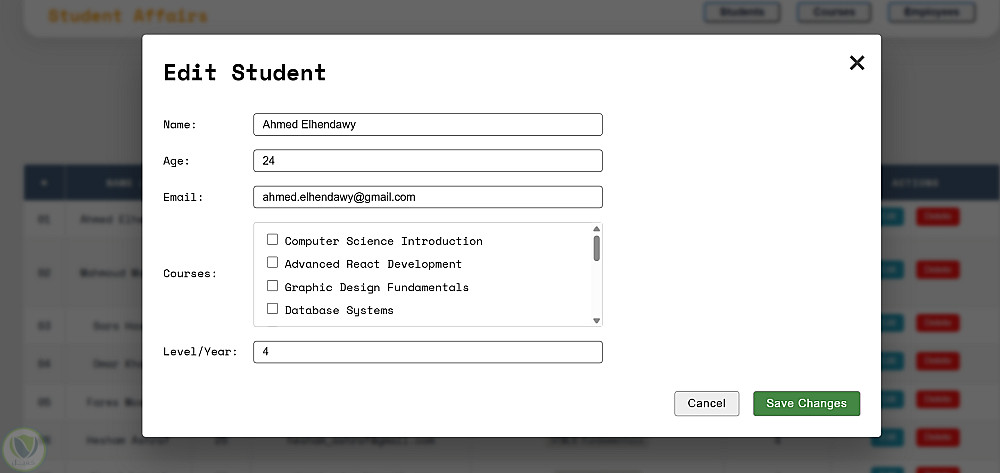Tick the Advanced React Development checkbox
Image resolution: width=1000 pixels, height=473 pixels.
[272, 263]
